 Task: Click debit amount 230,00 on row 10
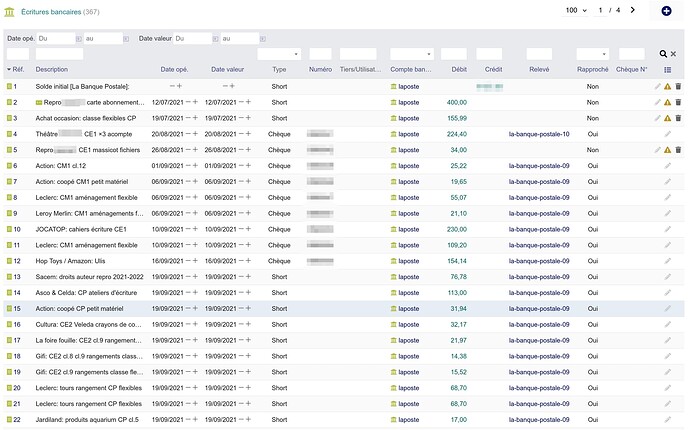pyautogui.click(x=457, y=229)
